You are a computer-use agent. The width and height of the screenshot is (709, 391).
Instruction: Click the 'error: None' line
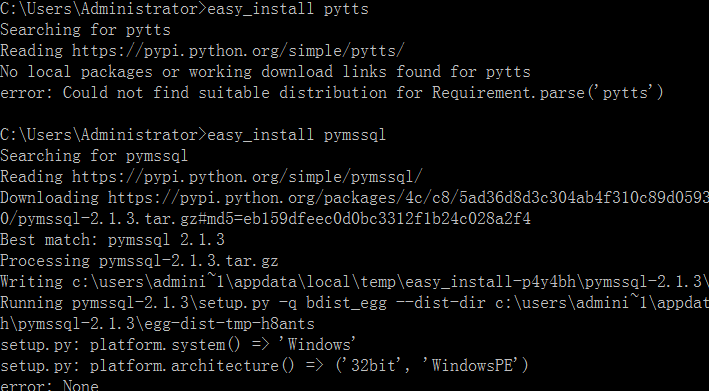pos(49,386)
